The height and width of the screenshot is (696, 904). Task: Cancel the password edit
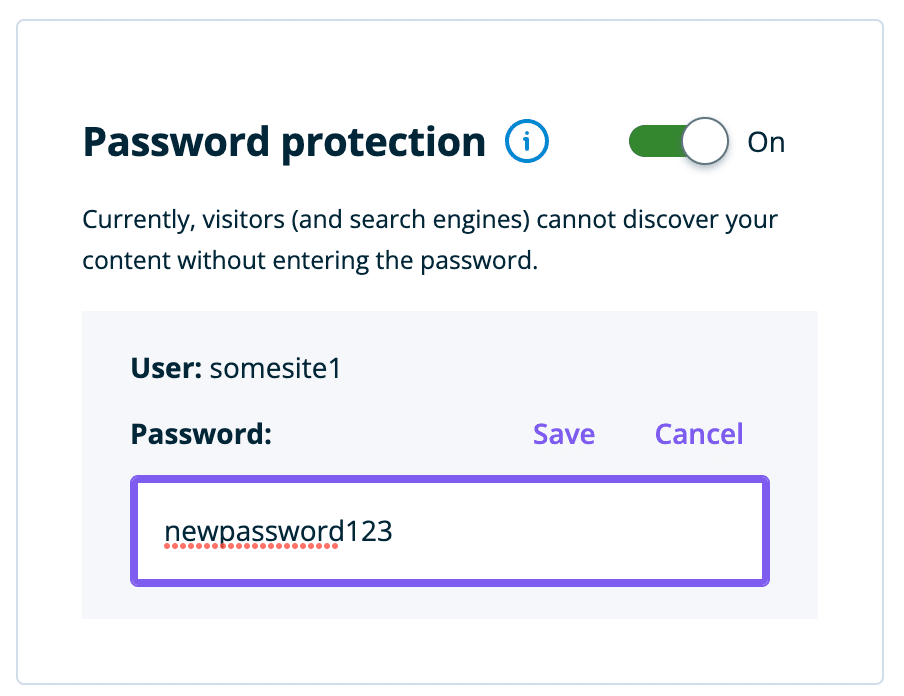coord(699,434)
